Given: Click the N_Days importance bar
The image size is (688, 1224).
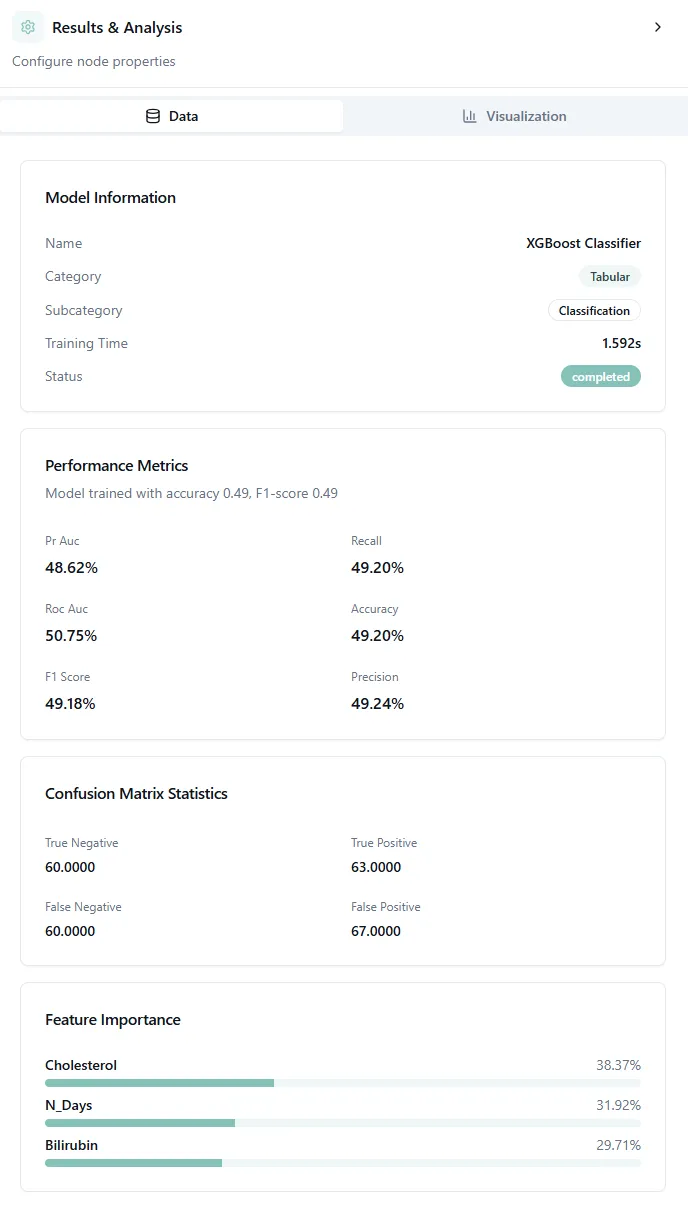Looking at the screenshot, I should coord(342,1123).
